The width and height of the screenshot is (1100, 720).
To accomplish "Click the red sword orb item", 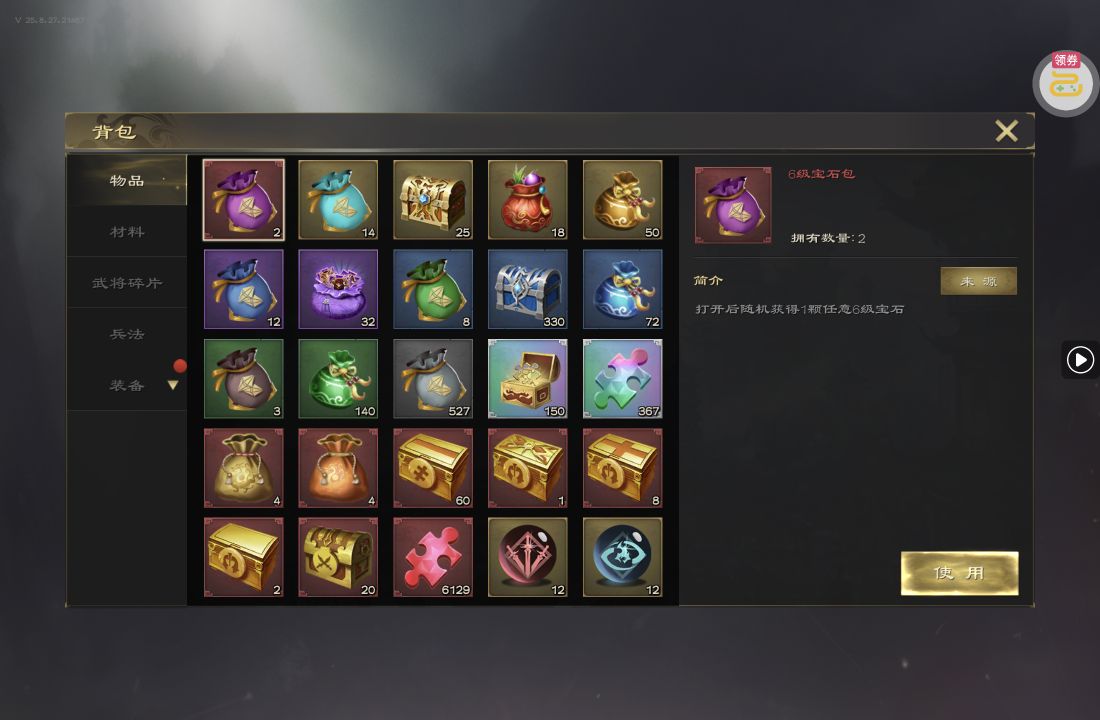I will pos(528,557).
